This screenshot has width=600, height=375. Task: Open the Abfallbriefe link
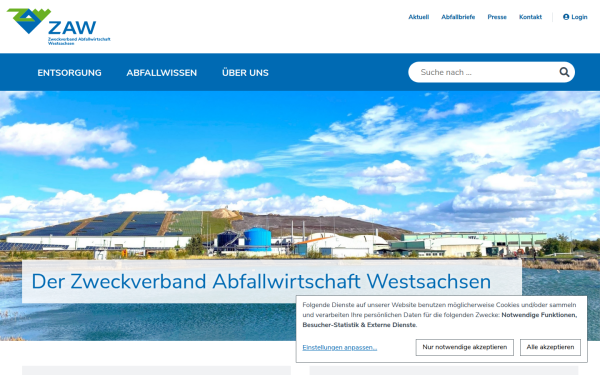[458, 17]
